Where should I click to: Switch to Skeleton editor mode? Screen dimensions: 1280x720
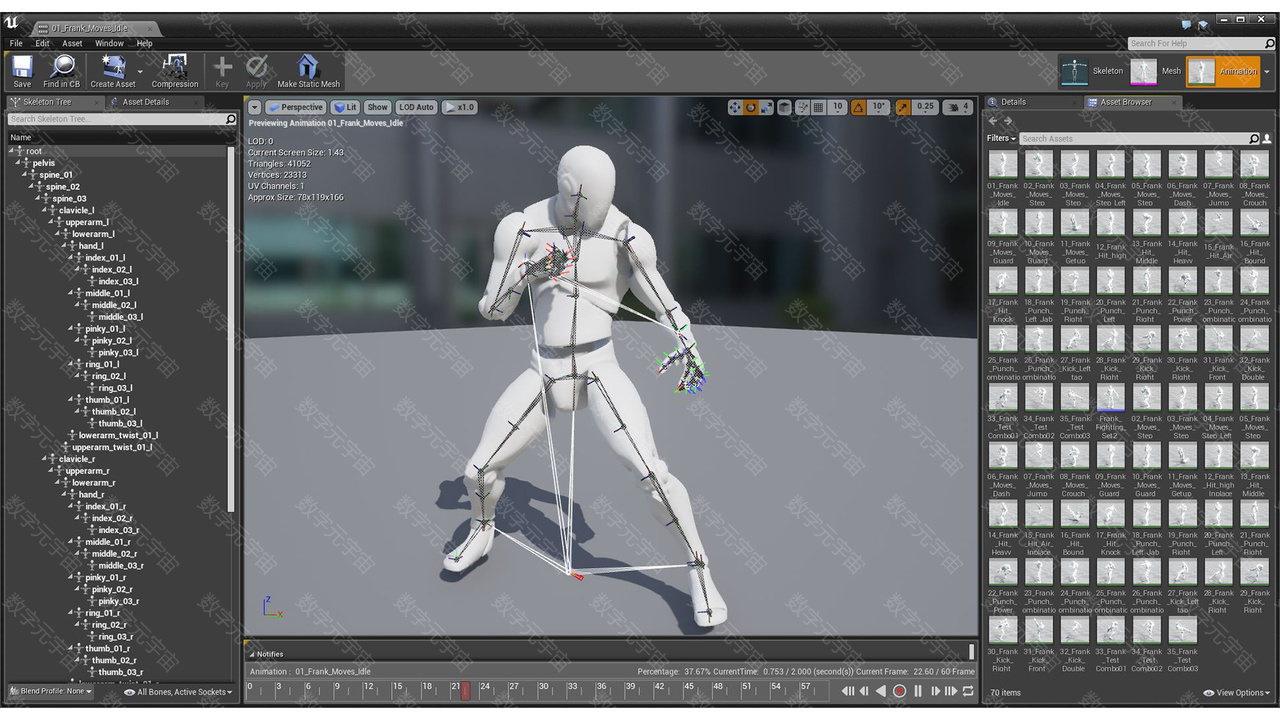[1092, 71]
